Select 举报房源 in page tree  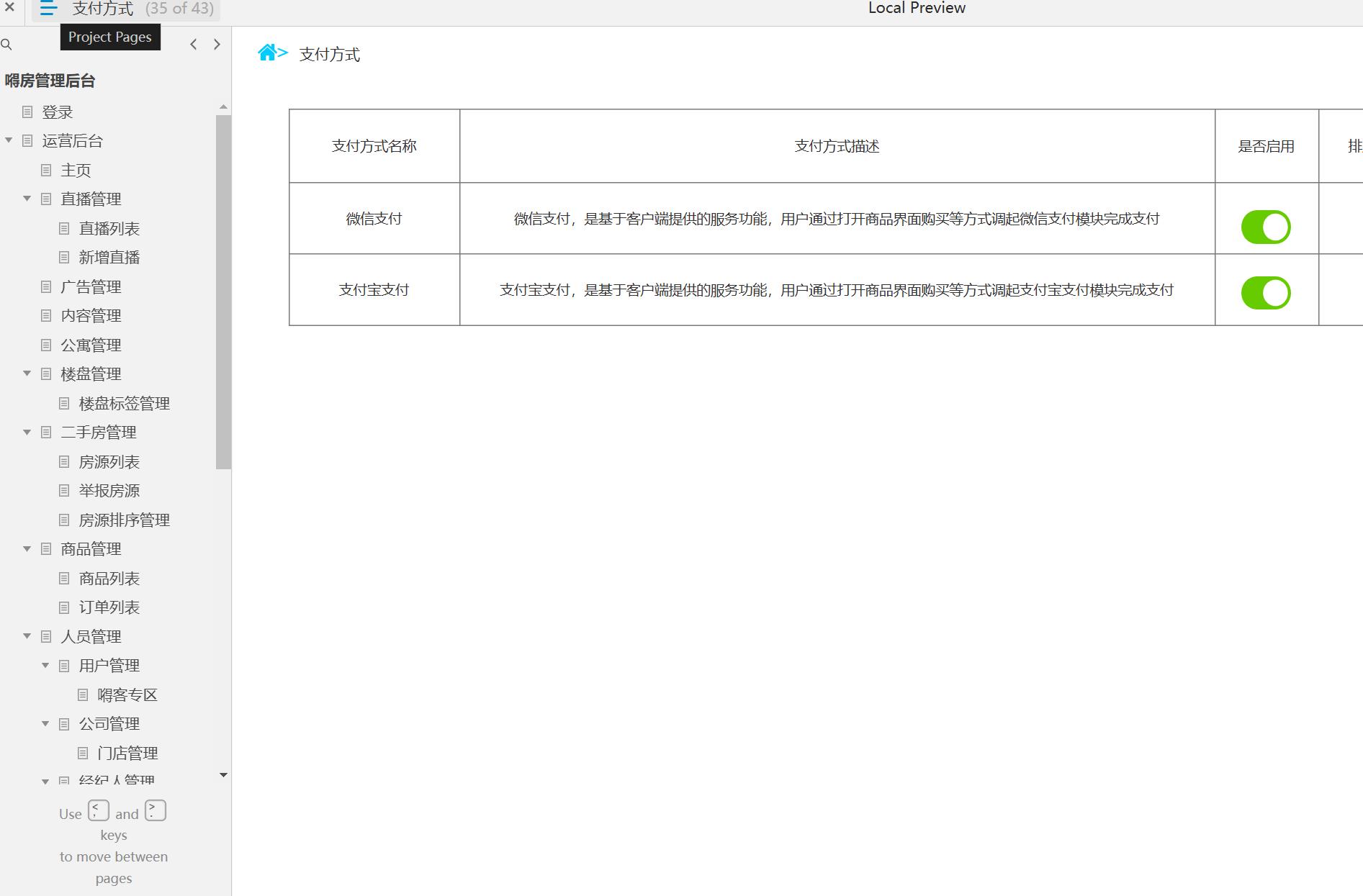click(x=109, y=490)
